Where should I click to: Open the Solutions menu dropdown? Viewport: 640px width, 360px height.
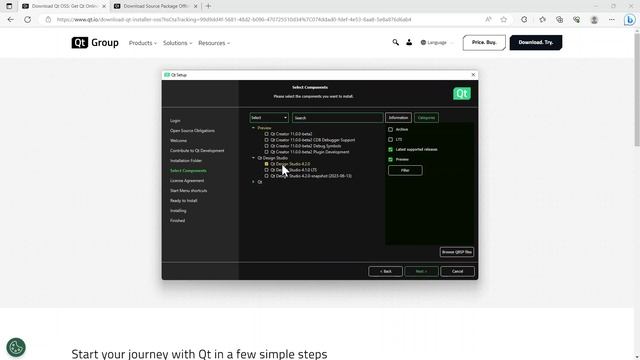[x=177, y=43]
